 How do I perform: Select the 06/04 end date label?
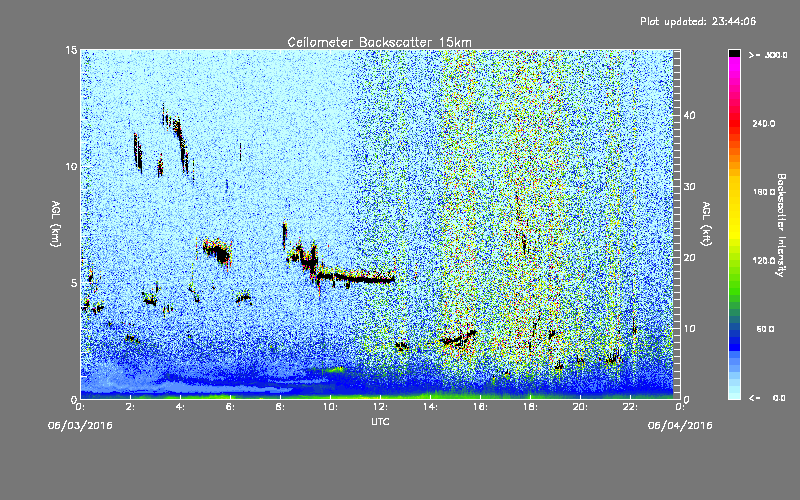680,426
